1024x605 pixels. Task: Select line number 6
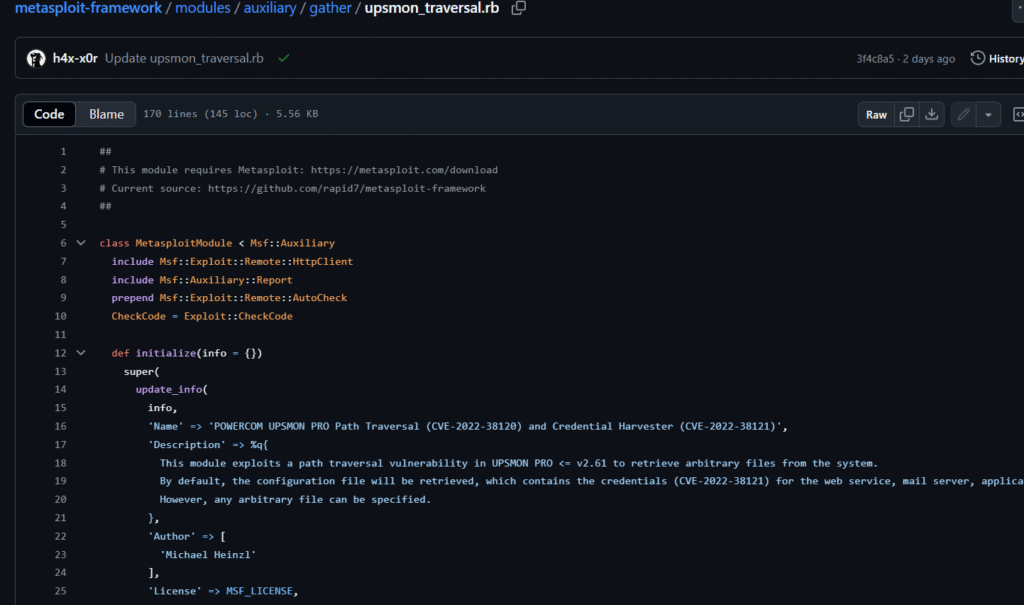(63, 242)
